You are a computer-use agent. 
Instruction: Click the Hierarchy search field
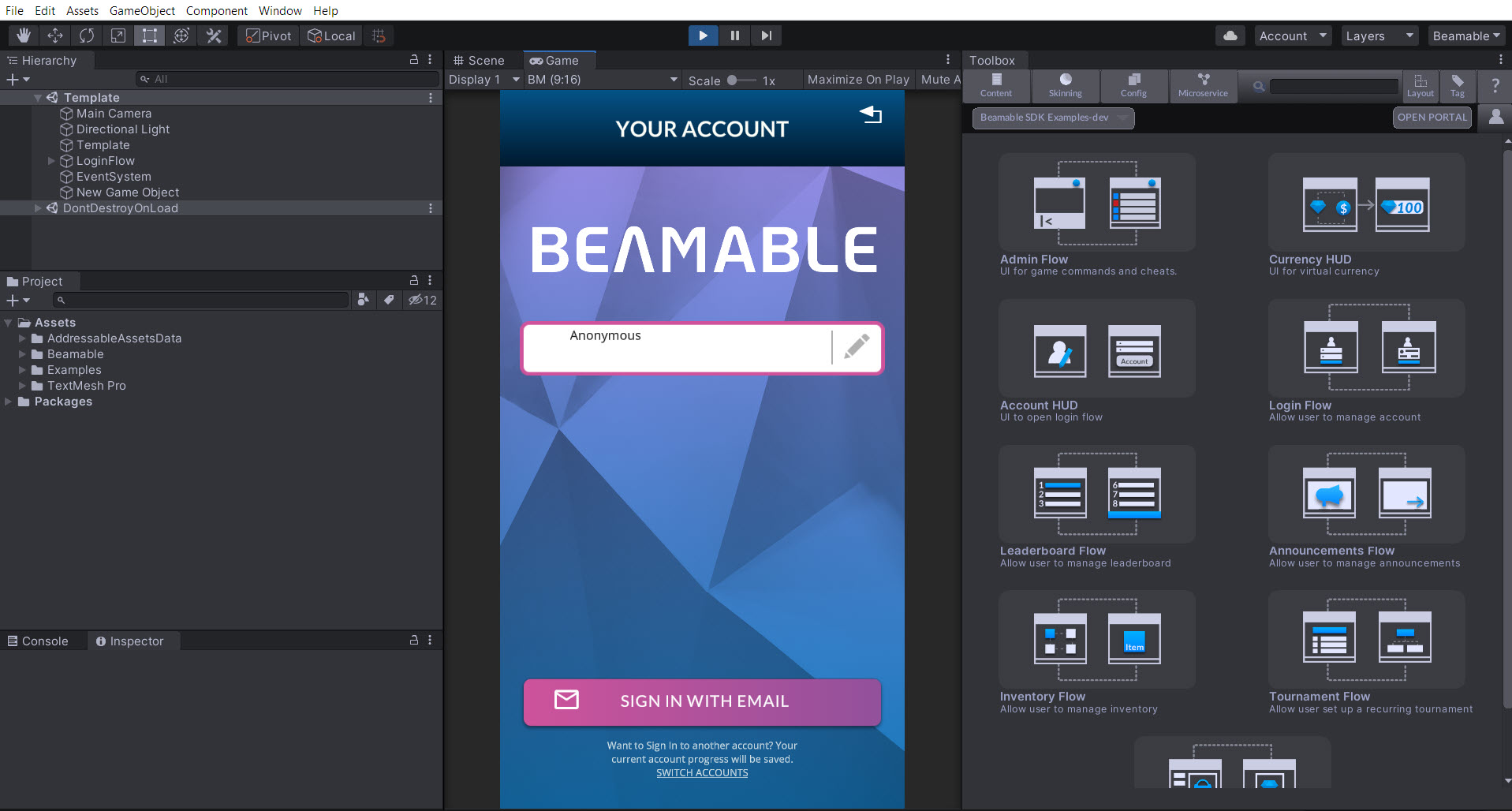(x=287, y=79)
